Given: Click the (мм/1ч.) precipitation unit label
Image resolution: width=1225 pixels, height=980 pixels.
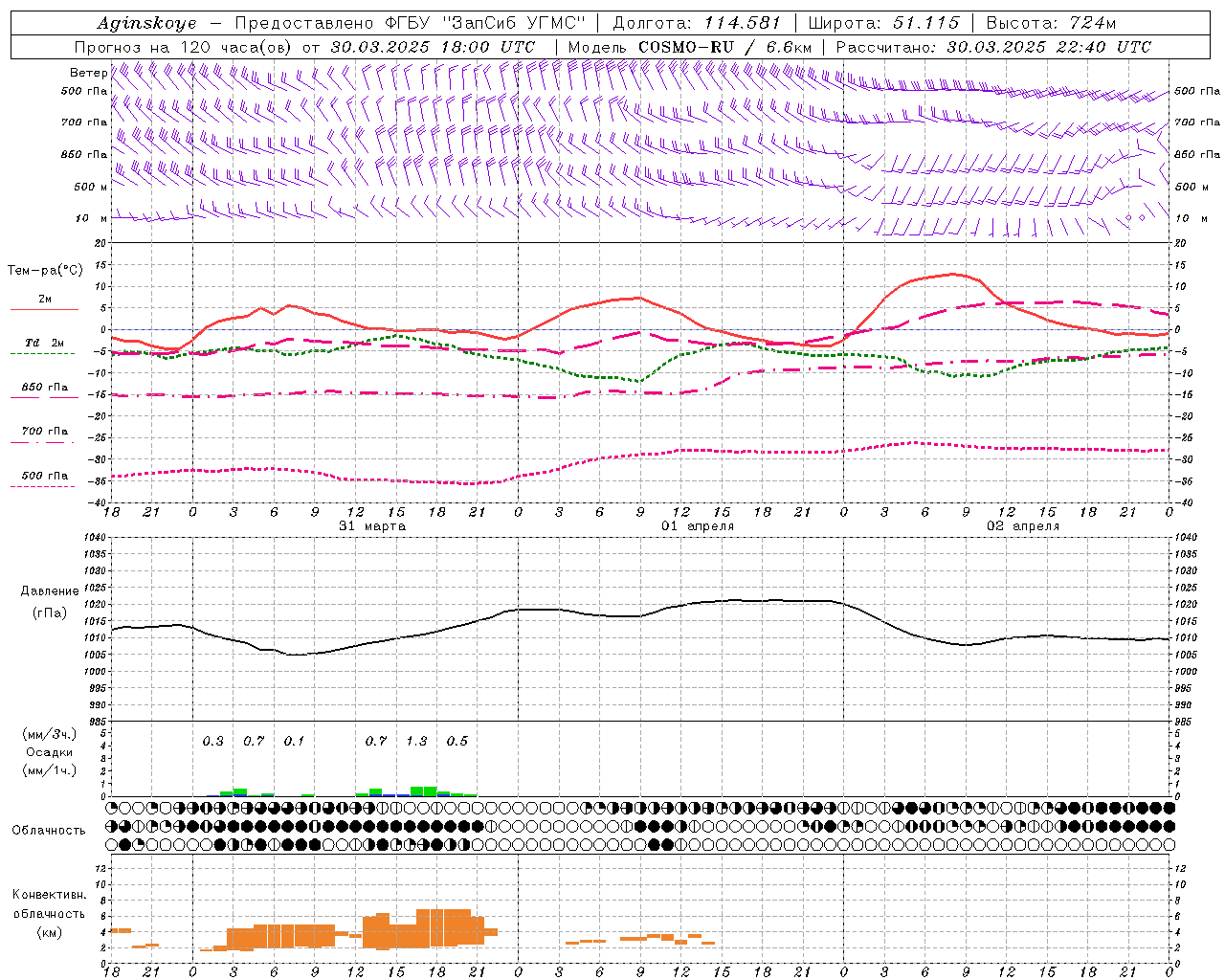Looking at the screenshot, I should pos(50,770).
